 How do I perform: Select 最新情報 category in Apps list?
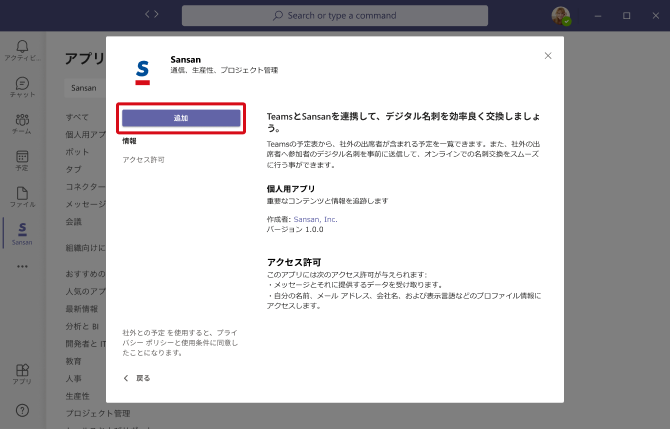coord(82,309)
